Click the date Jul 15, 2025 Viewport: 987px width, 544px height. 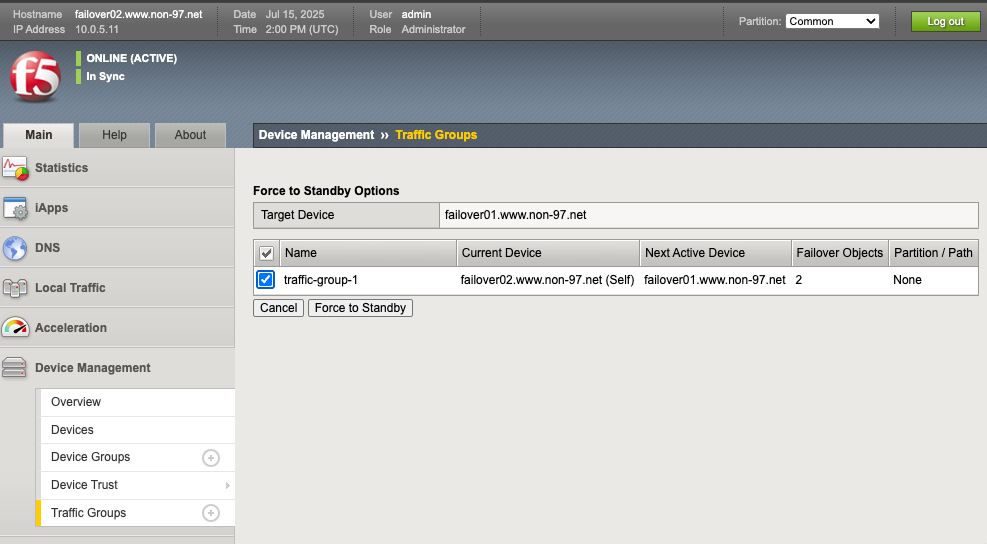[295, 14]
